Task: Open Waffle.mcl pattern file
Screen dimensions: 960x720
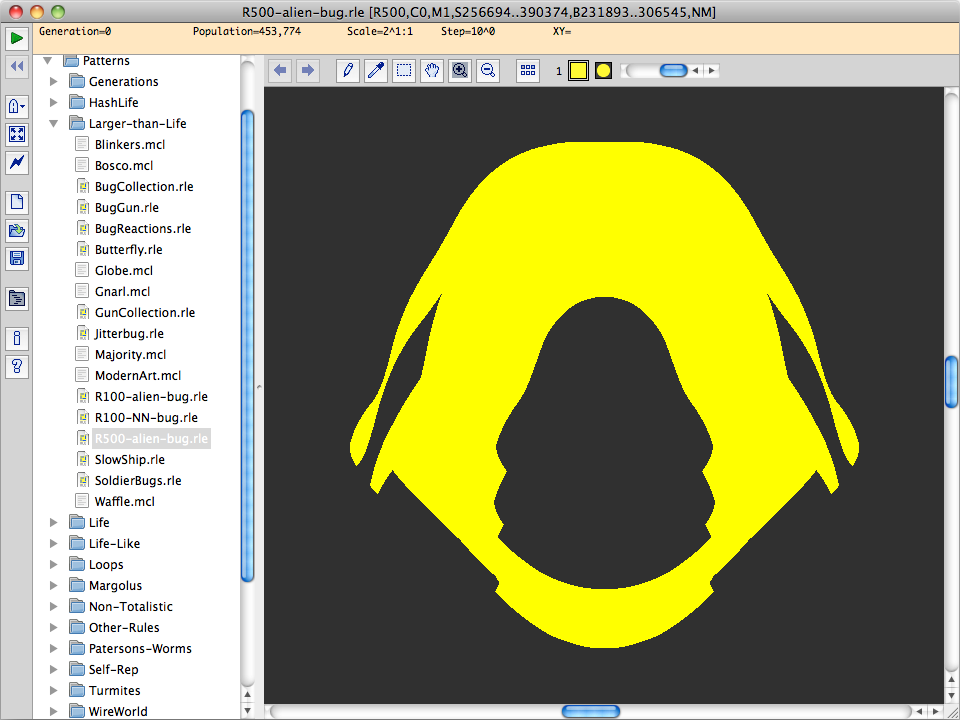Action: coord(124,502)
